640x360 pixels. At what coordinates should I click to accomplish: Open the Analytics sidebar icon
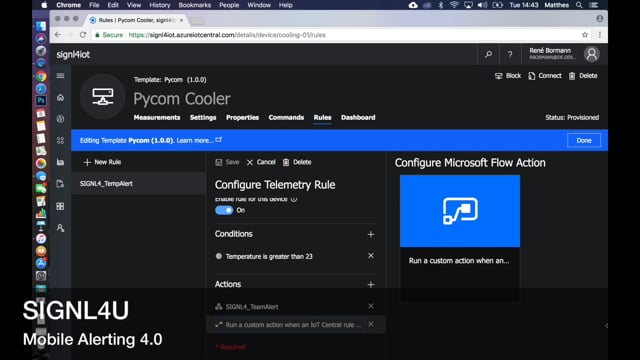point(60,162)
